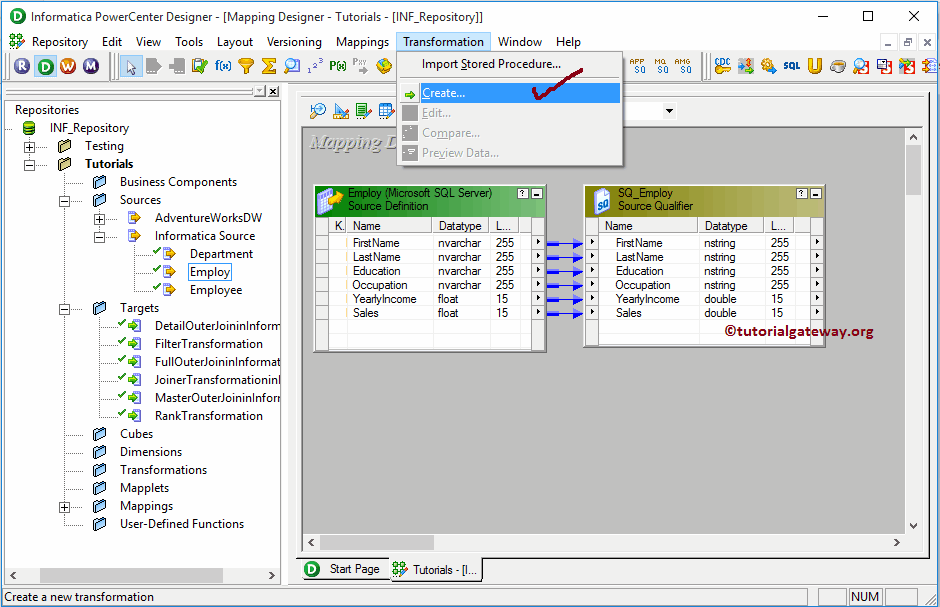Click the help button on SQ_Employ Source Qualifier
This screenshot has width=940, height=607.
point(802,193)
